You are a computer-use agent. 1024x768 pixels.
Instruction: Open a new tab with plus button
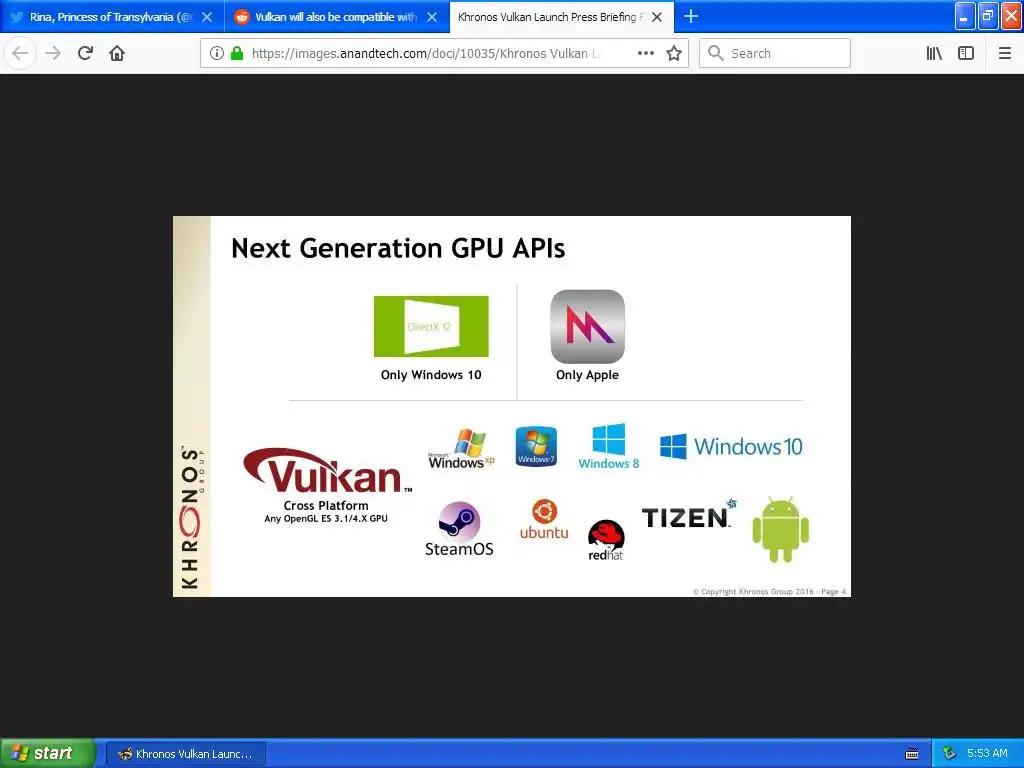tap(691, 16)
